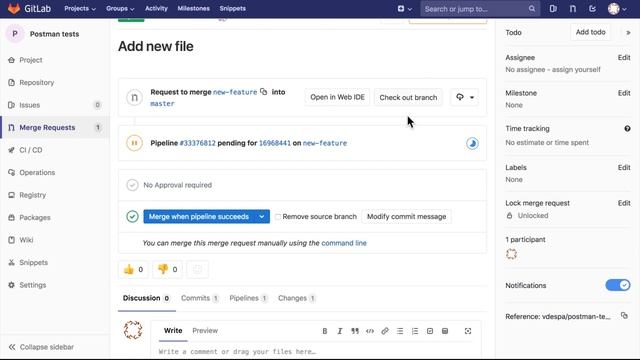This screenshot has height=360, width=640.
Task: Click the pending pipeline status icon
Action: coord(134,143)
